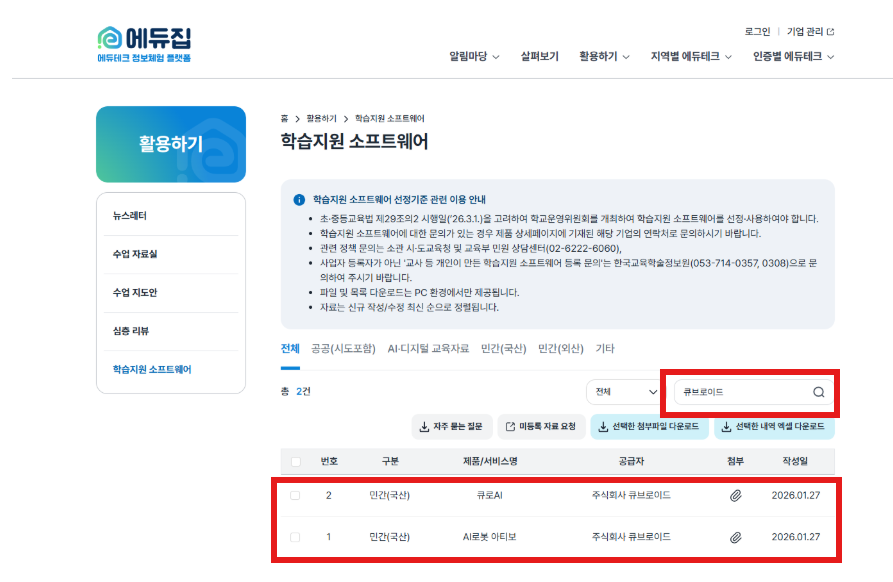Open attachment icon for AI로봇 아티보 row
The width and height of the screenshot is (893, 582).
[x=735, y=537]
